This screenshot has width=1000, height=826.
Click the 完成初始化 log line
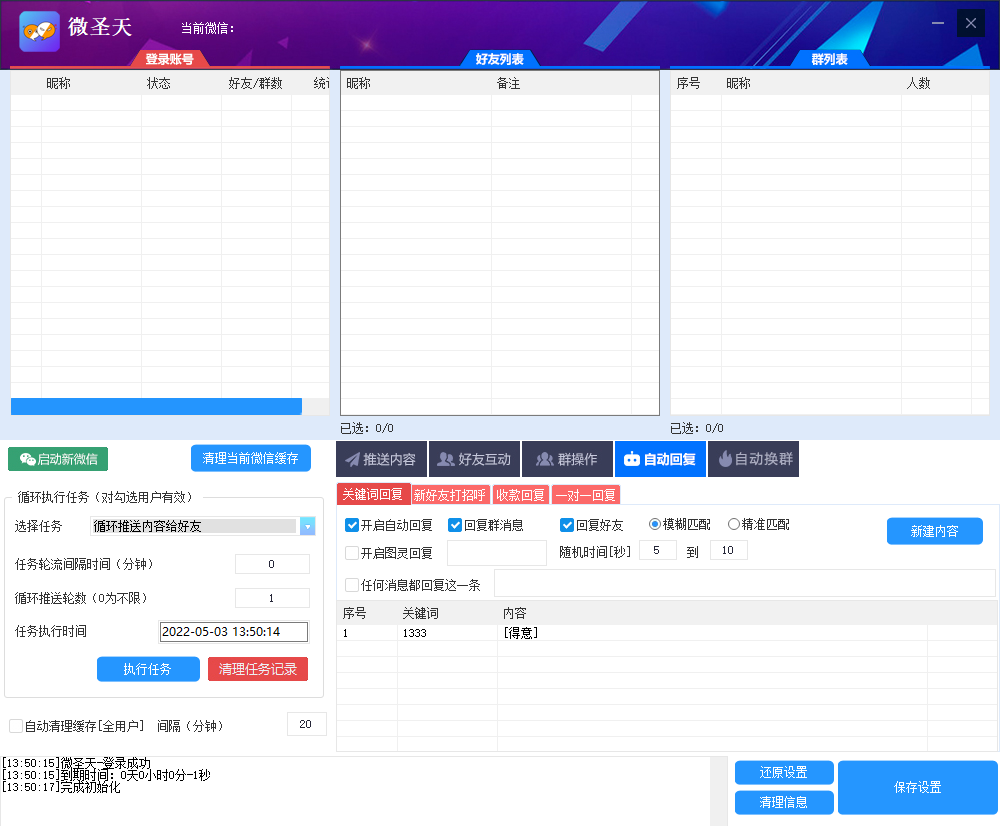[61, 787]
